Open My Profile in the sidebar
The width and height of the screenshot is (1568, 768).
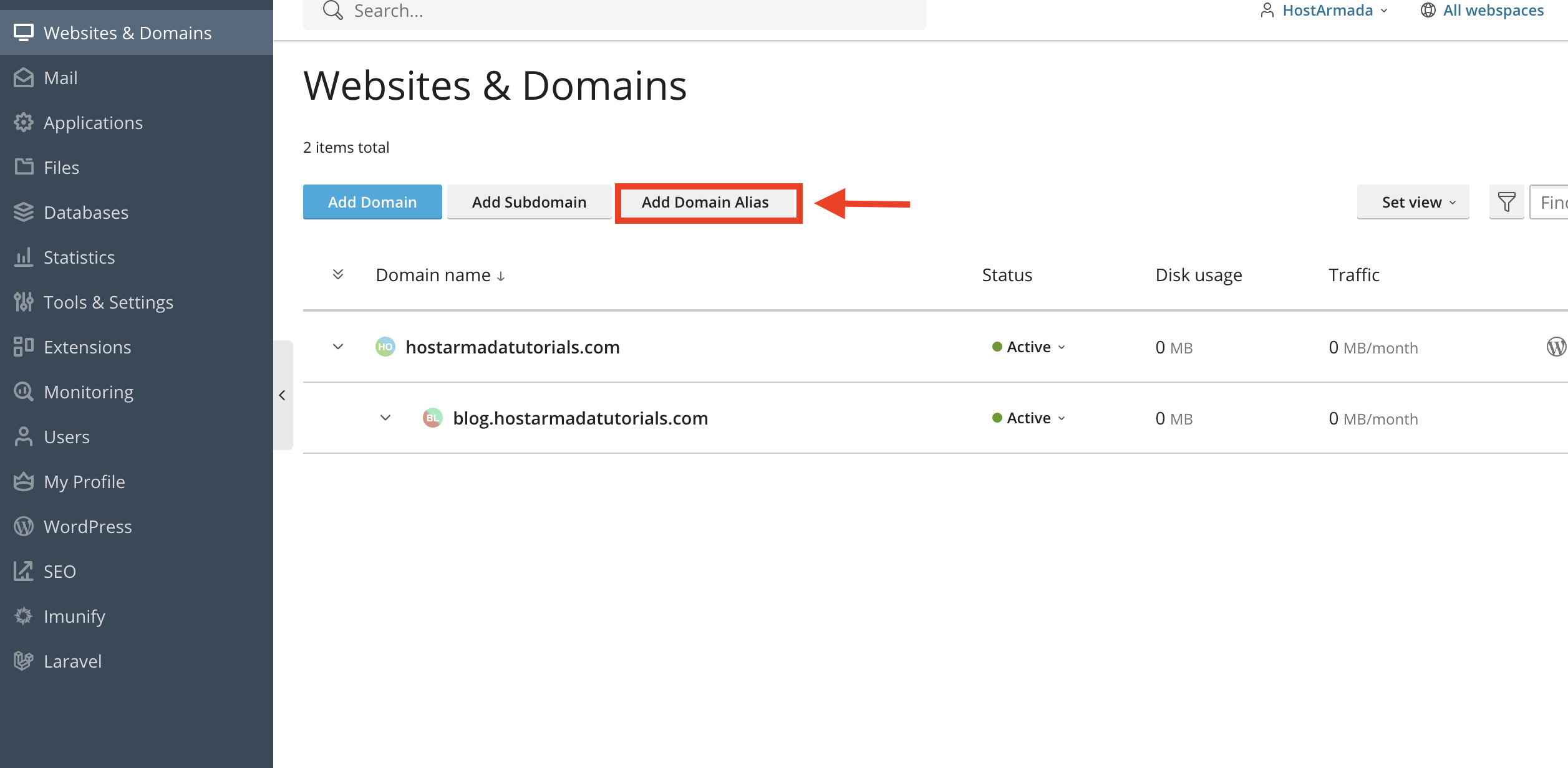(137, 481)
